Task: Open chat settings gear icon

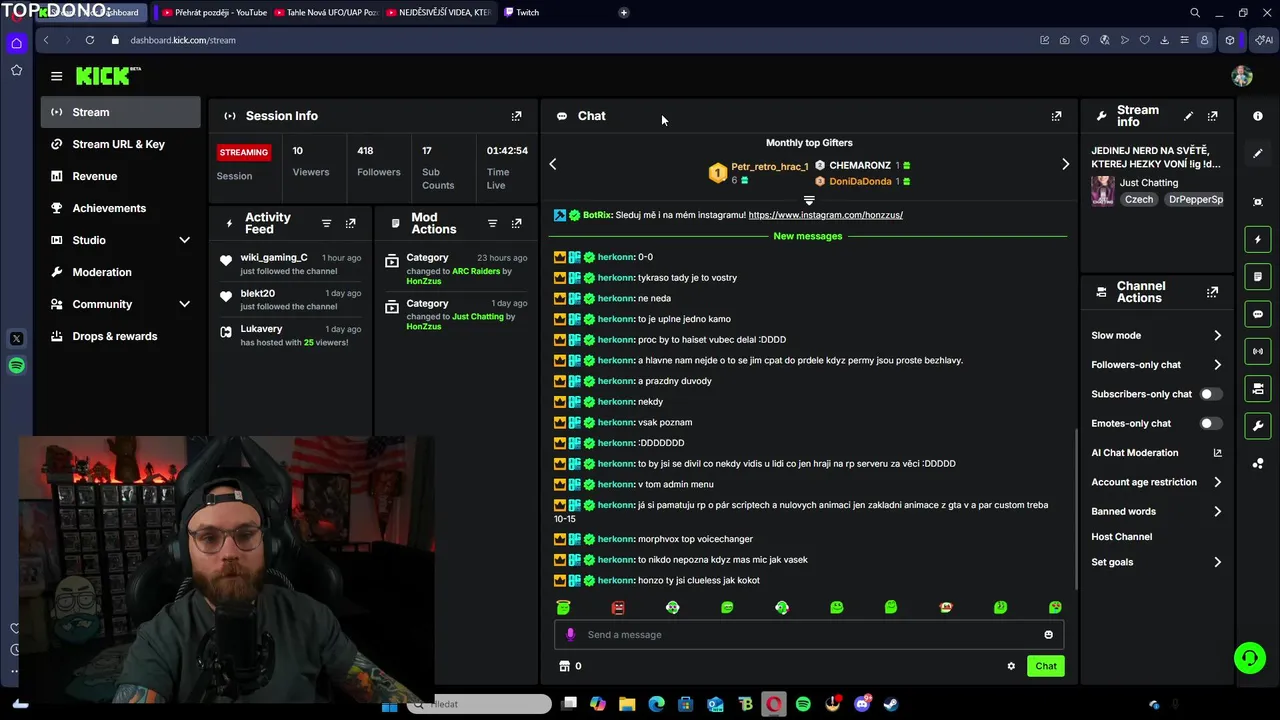Action: (x=1011, y=666)
